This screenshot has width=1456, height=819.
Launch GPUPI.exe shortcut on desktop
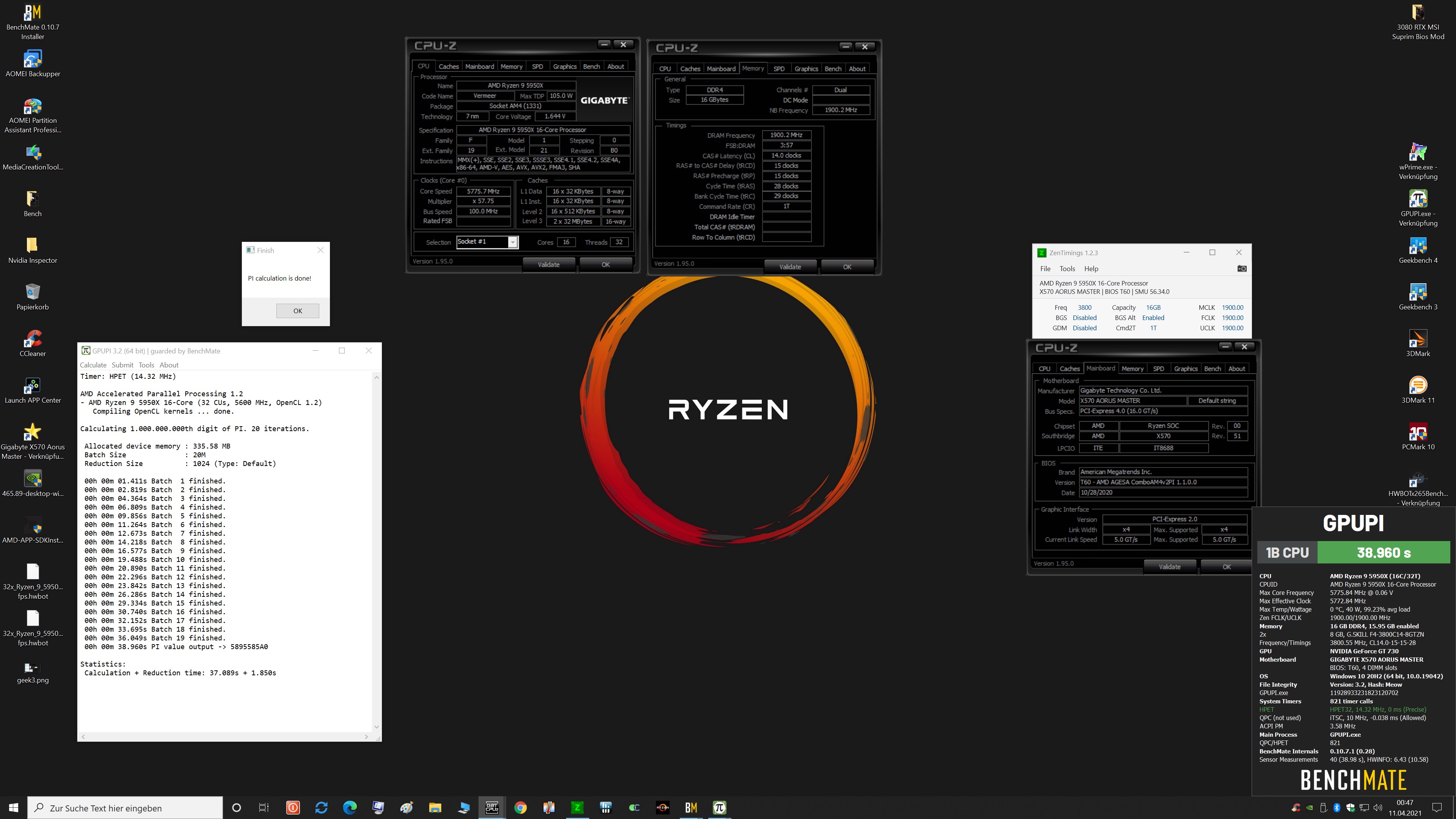pyautogui.click(x=1418, y=208)
